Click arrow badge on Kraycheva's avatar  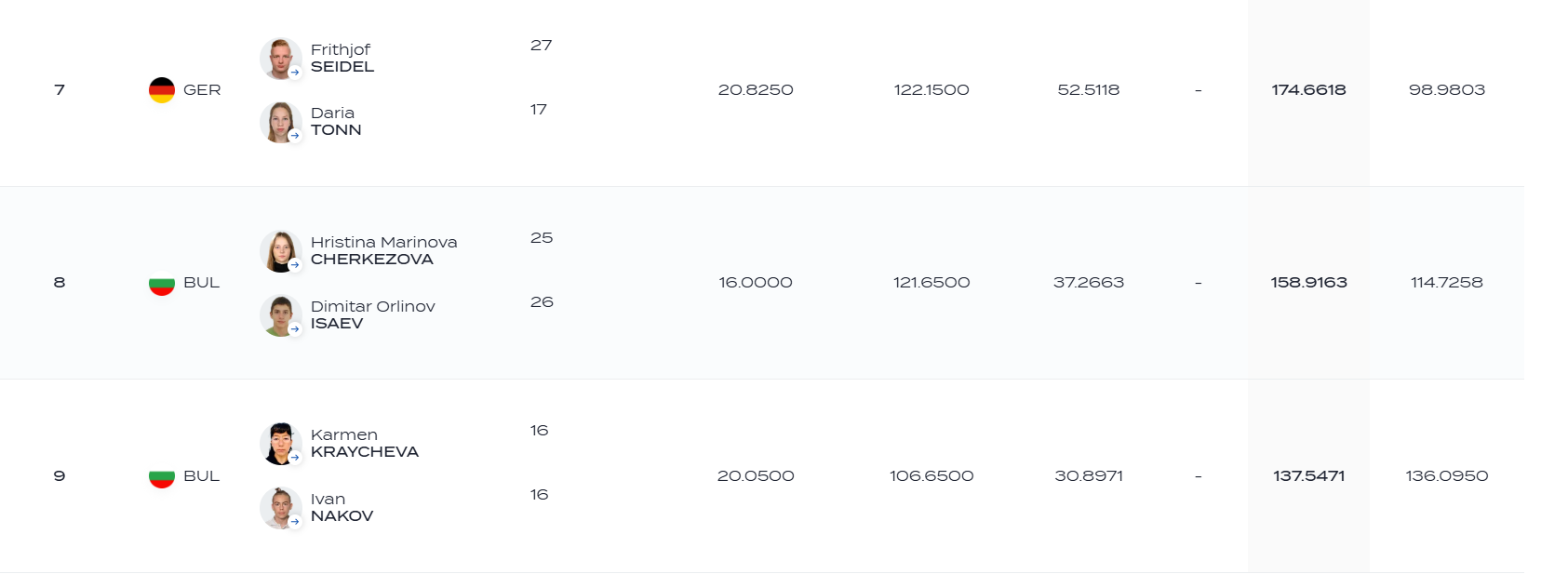(x=295, y=458)
